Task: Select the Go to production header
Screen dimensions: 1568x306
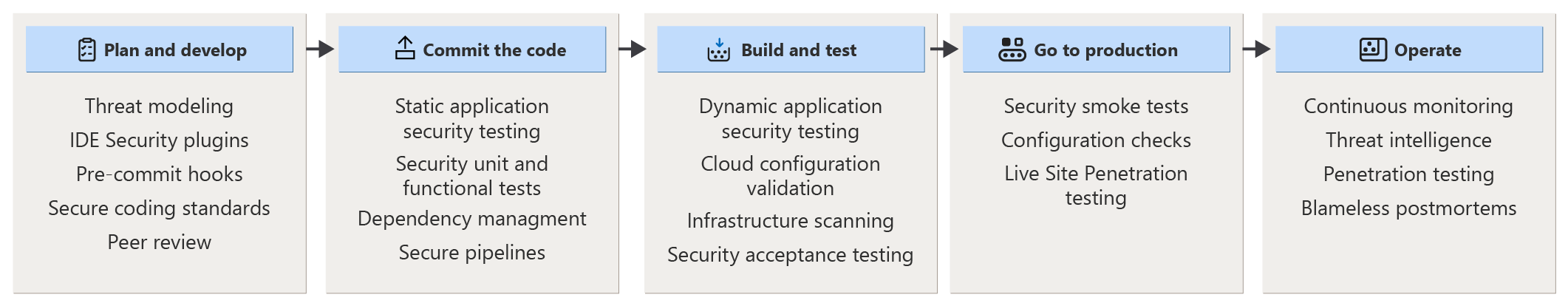Action: coord(1105,50)
